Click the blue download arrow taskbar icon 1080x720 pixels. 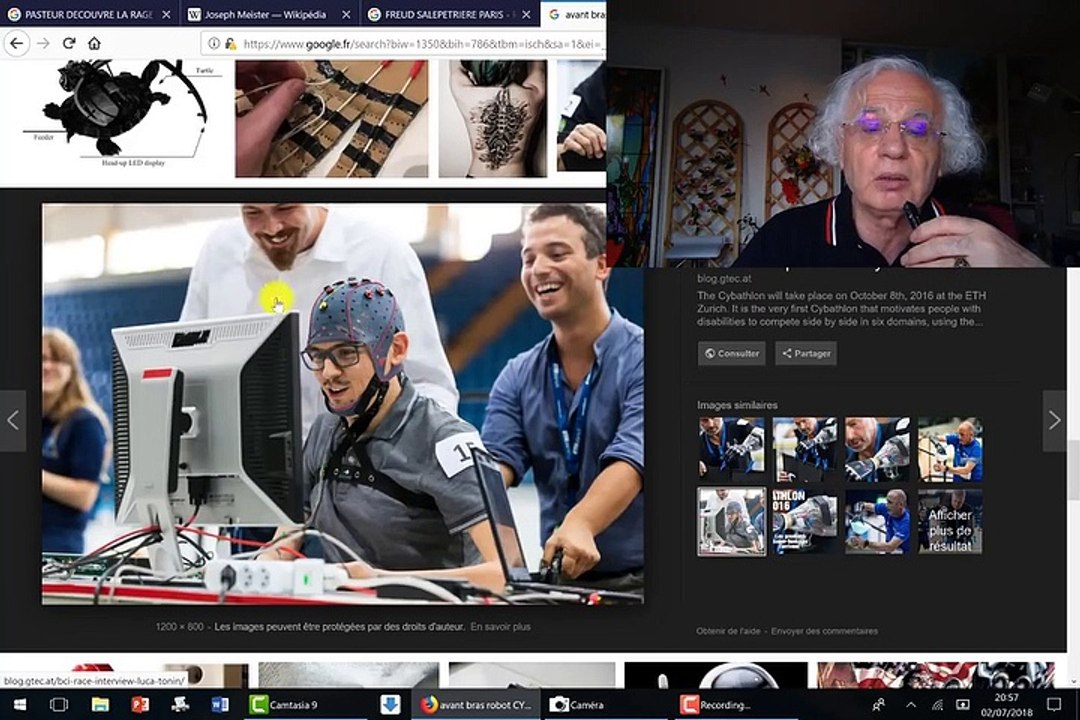(391, 705)
